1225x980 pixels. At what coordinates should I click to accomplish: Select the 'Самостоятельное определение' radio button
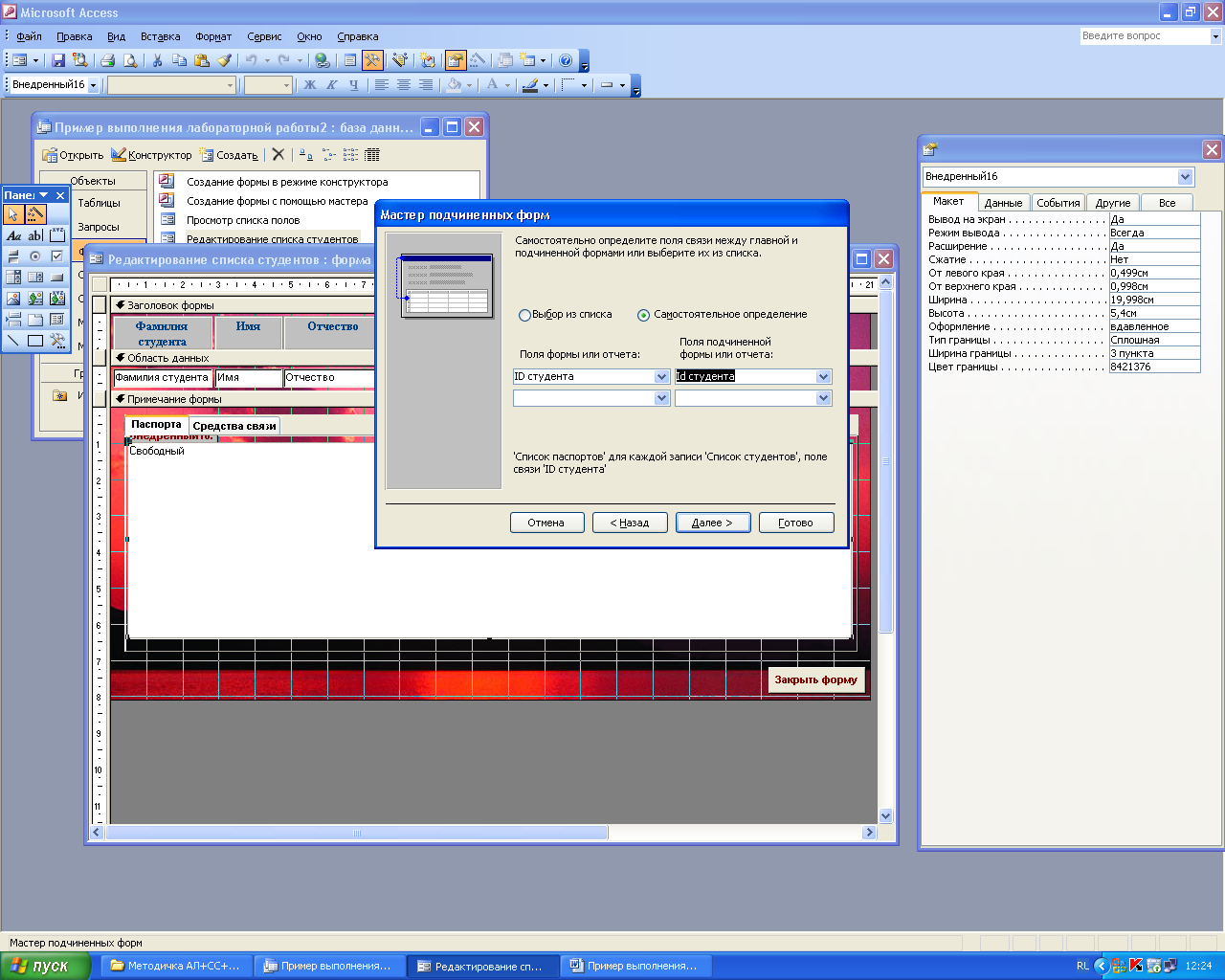[x=643, y=315]
